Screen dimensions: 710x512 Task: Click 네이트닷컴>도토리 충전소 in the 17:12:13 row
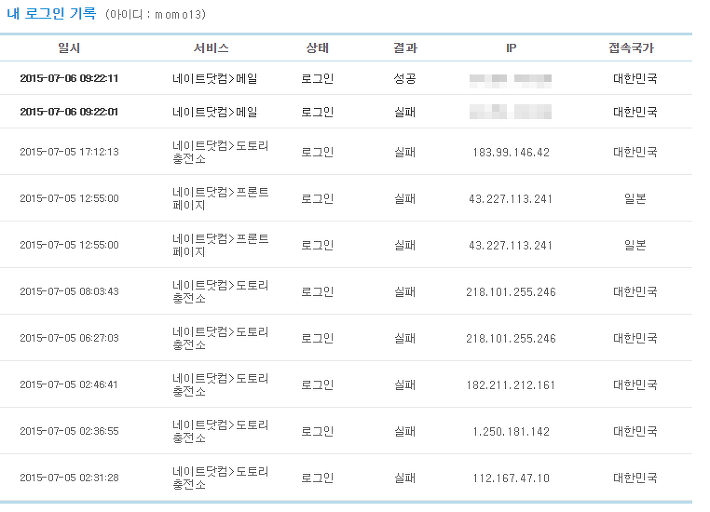(220, 152)
